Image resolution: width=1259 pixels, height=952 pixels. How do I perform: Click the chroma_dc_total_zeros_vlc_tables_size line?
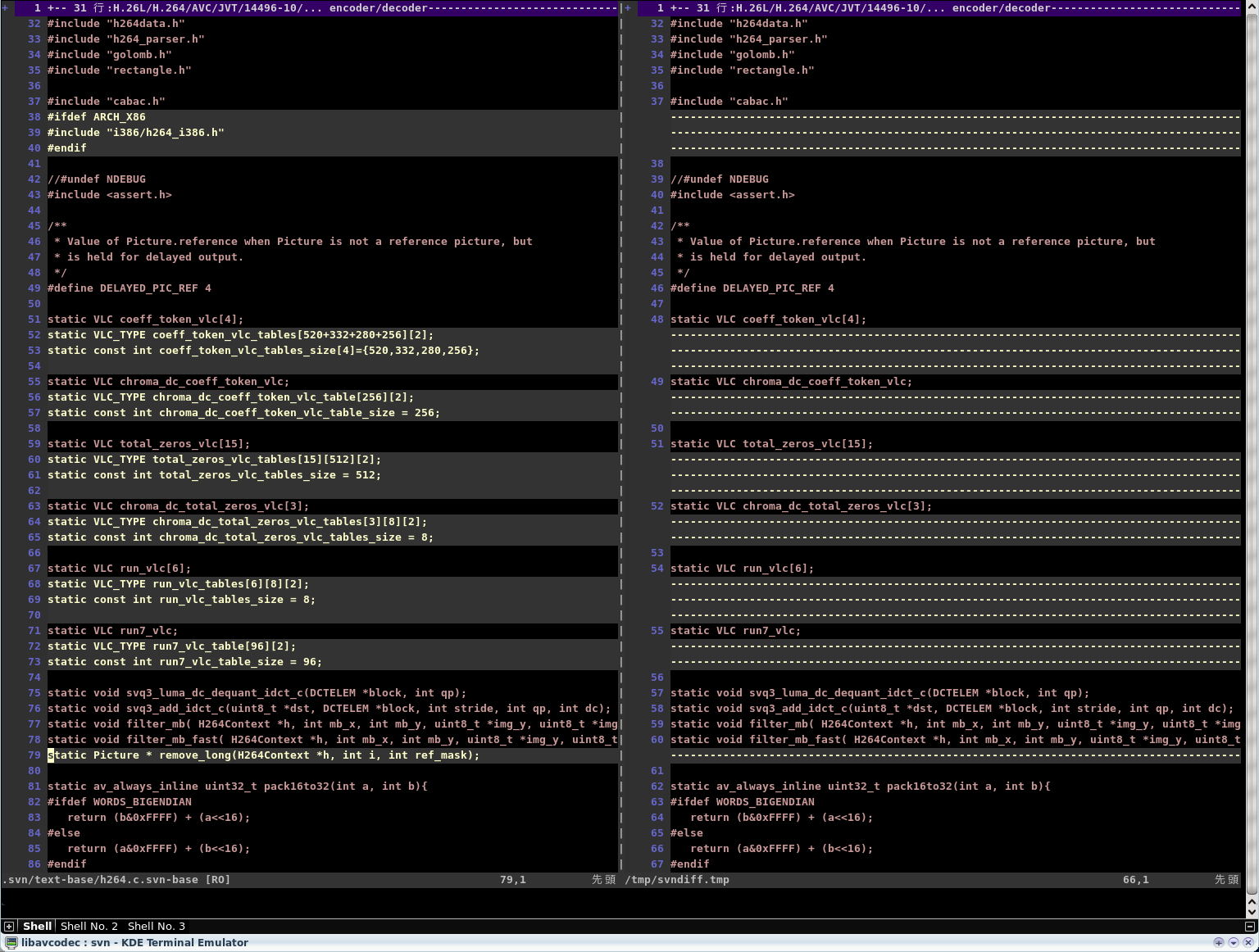241,537
